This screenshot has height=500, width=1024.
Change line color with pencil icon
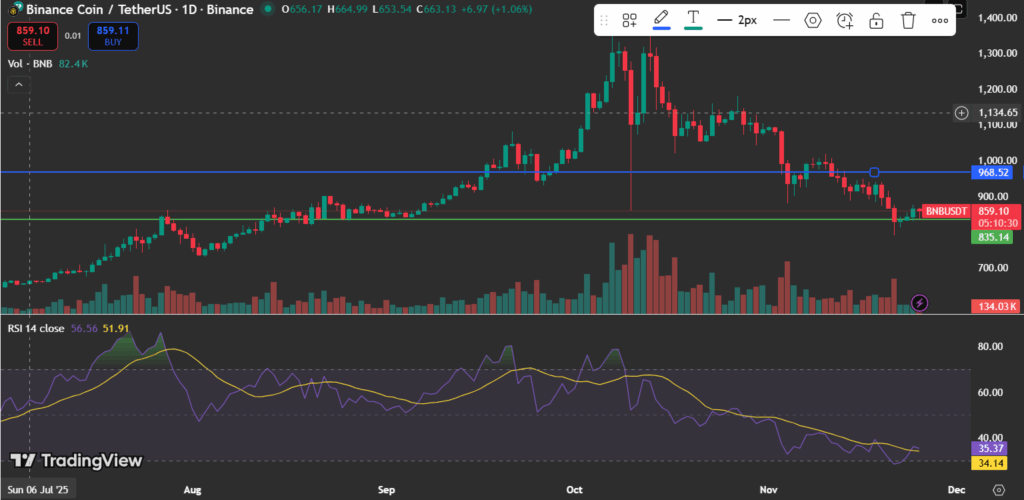662,19
